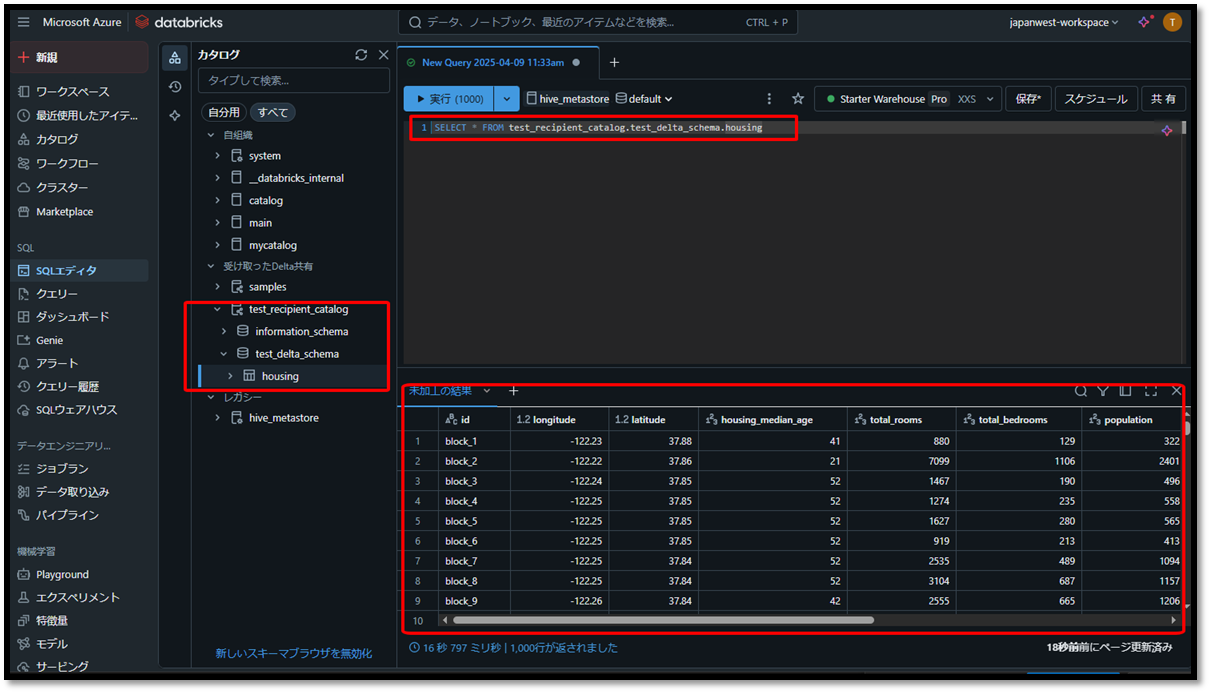
Task: Click the catalog search input field
Action: 293,81
